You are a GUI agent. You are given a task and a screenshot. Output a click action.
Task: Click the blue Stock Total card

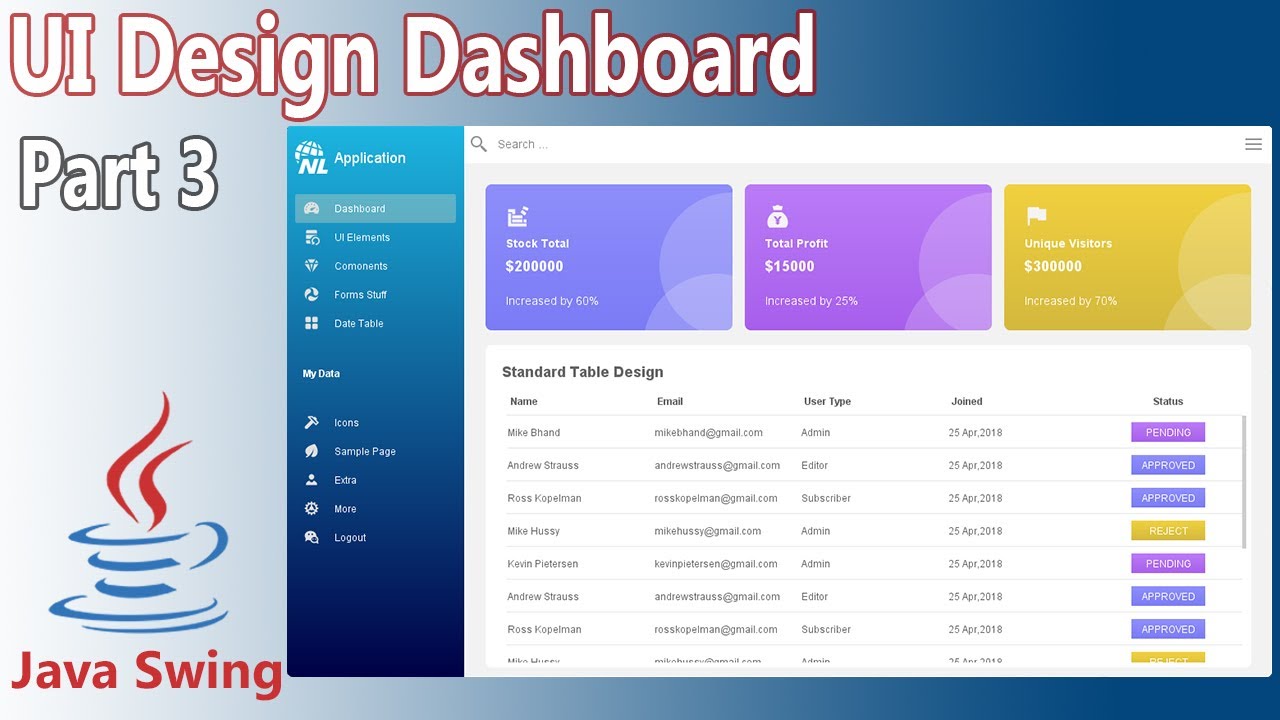[x=609, y=257]
